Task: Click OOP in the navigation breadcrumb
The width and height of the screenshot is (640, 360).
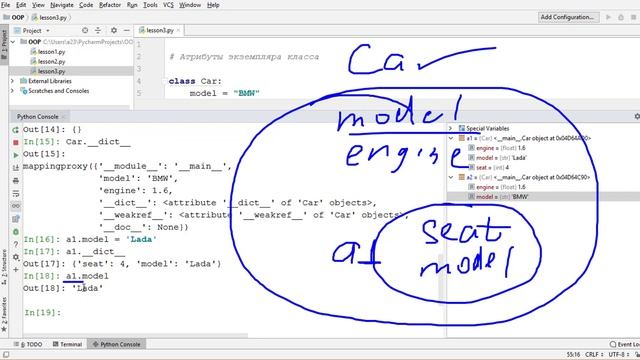Action: 14,18
